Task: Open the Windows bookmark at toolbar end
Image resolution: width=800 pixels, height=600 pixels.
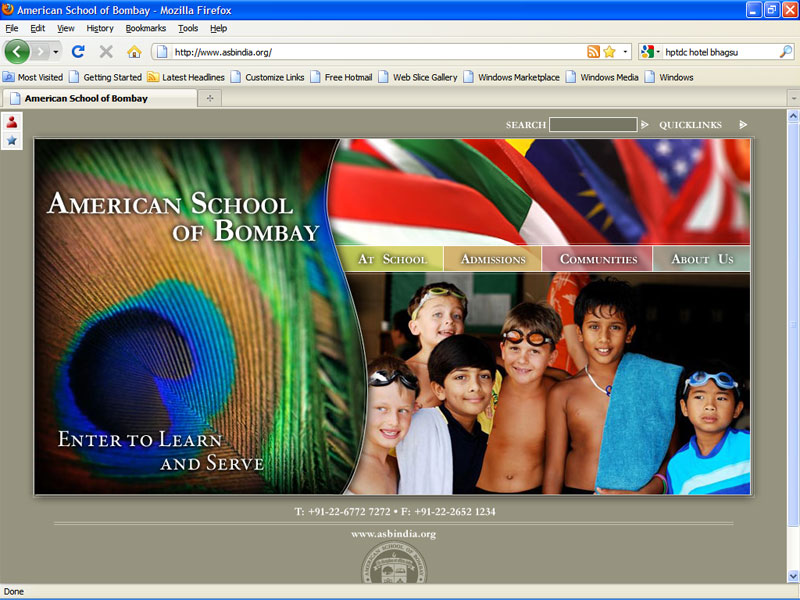Action: [x=669, y=77]
